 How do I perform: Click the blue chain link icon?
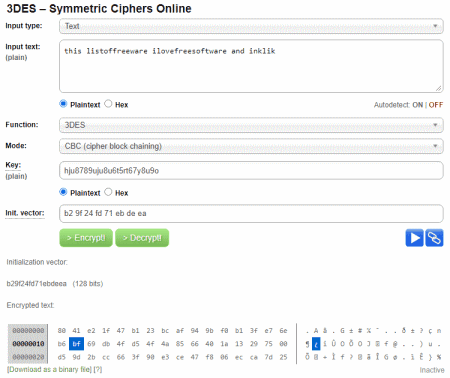[x=434, y=238]
